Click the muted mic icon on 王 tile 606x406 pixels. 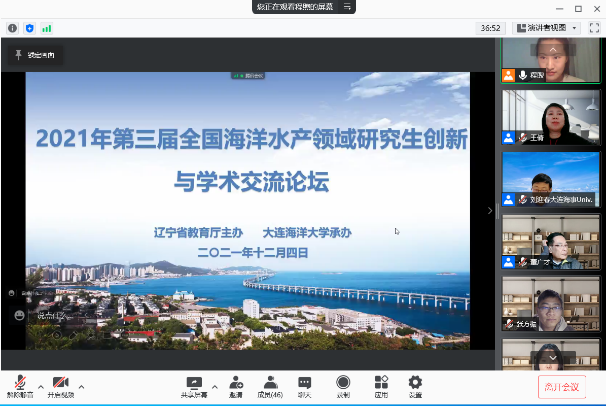pos(523,138)
